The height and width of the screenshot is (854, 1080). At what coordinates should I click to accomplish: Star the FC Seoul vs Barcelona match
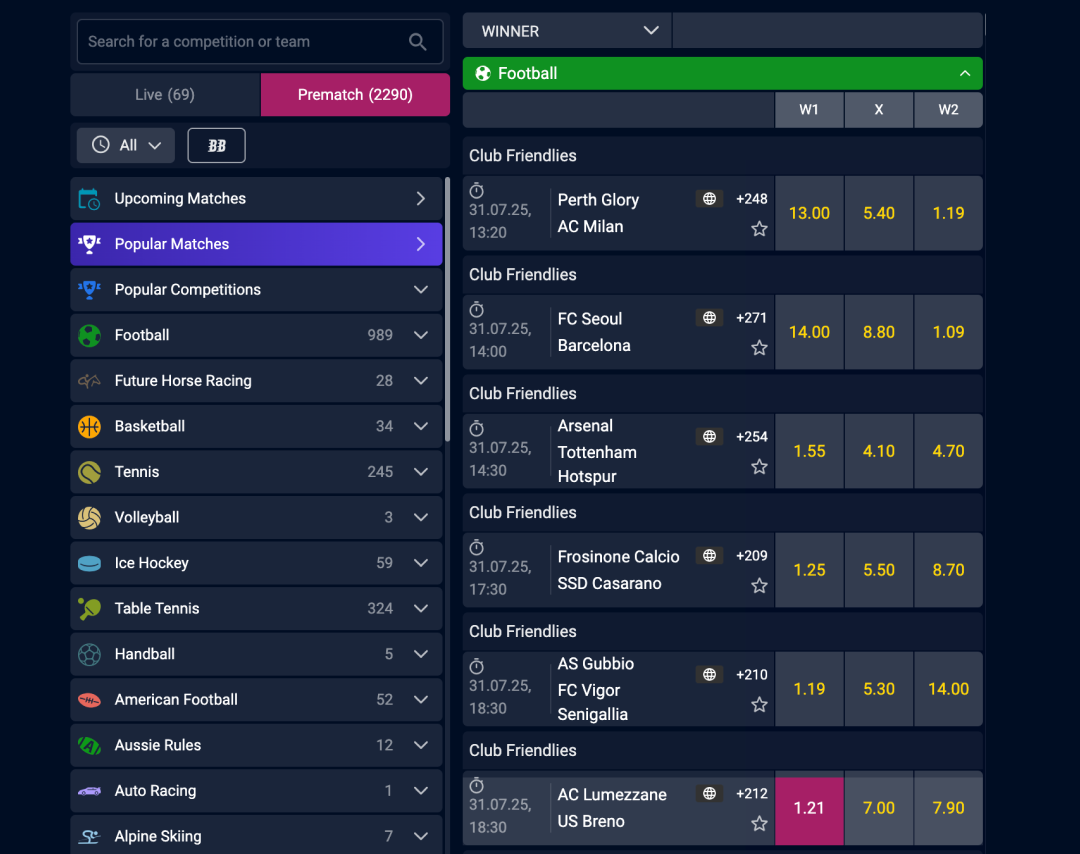tap(759, 348)
